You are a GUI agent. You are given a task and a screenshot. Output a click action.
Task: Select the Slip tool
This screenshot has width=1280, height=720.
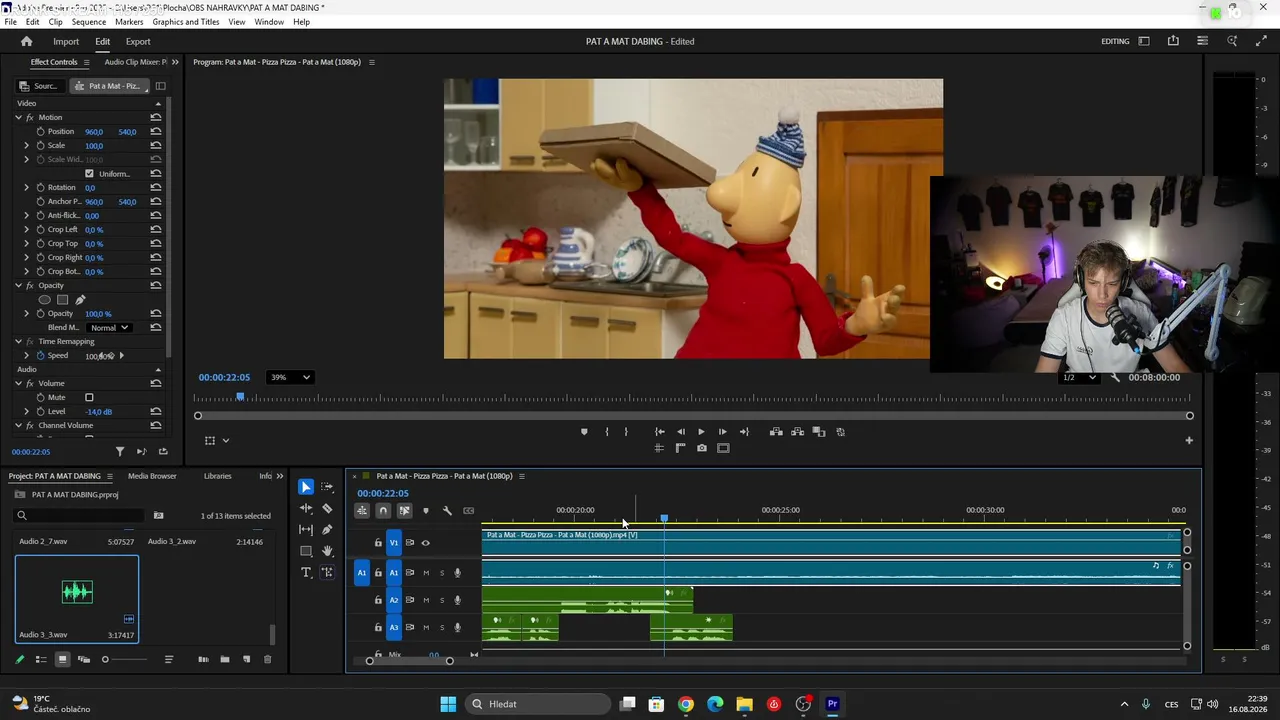coord(306,529)
